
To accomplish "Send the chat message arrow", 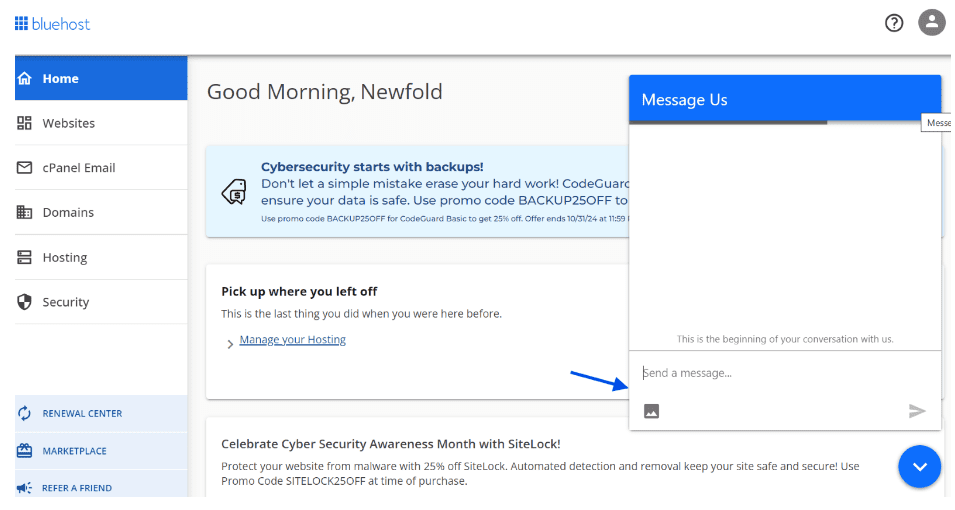I will pos(917,411).
